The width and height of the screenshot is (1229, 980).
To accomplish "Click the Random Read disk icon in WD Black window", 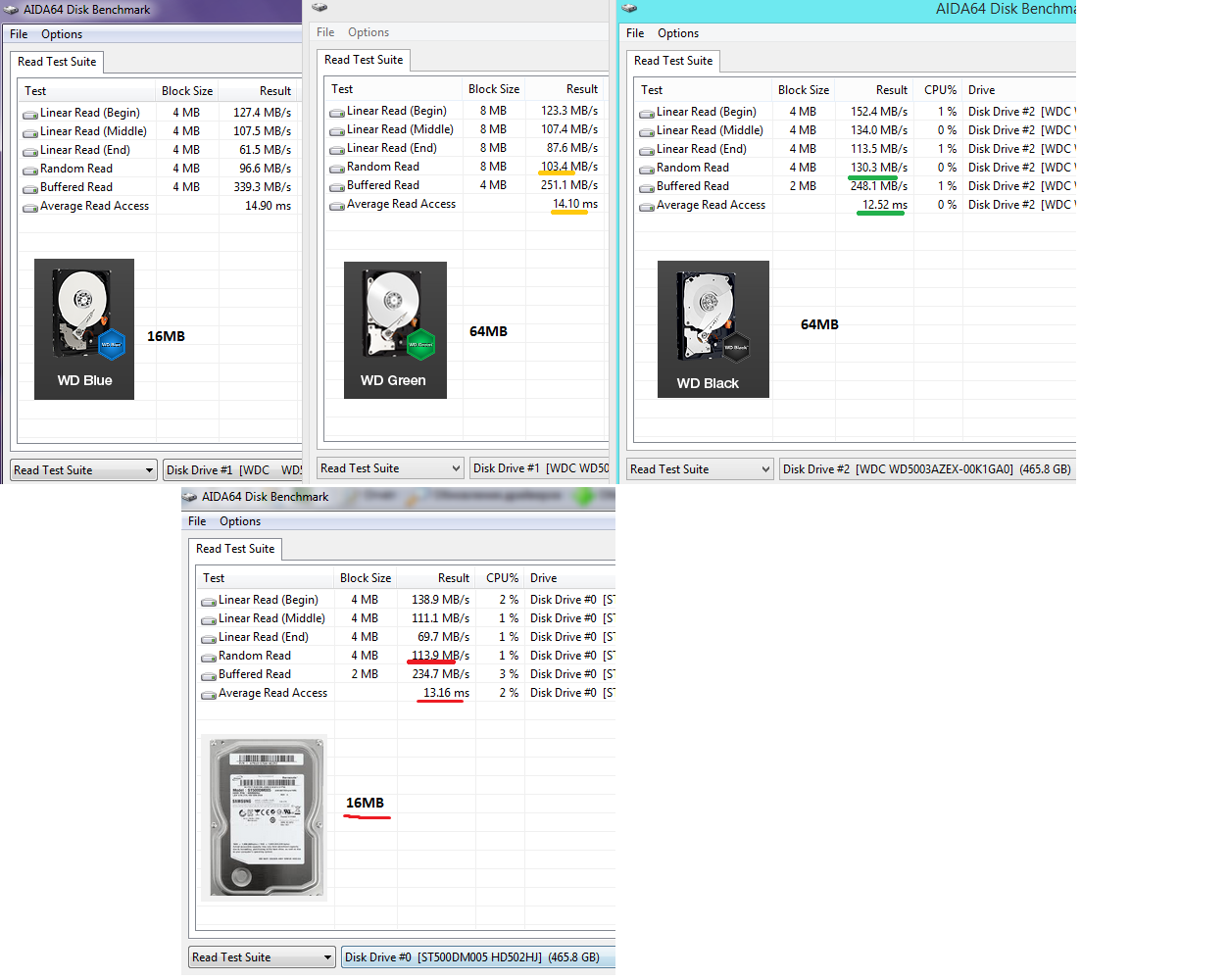I will click(647, 169).
